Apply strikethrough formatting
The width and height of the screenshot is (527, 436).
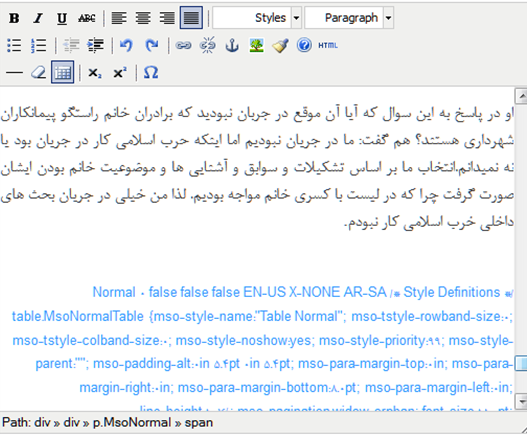87,18
